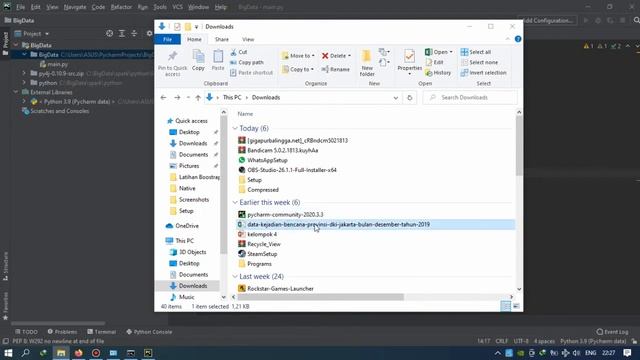This screenshot has width=640, height=360.
Task: Click the New folder icon
Action: point(367,56)
